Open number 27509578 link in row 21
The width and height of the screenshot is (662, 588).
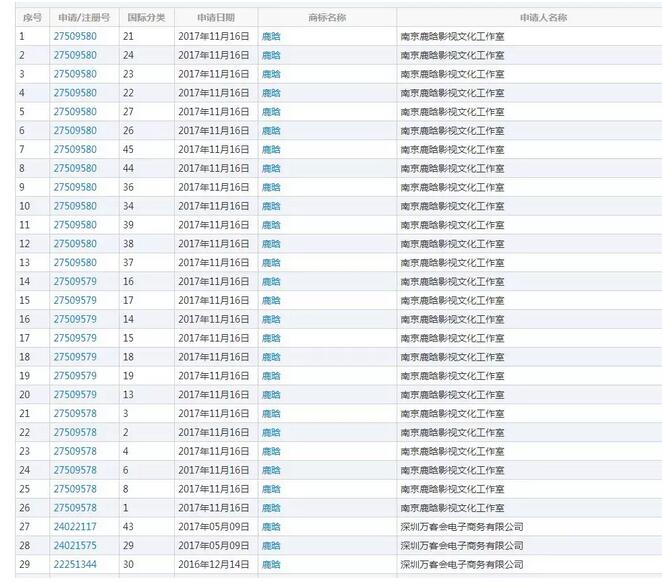click(75, 413)
